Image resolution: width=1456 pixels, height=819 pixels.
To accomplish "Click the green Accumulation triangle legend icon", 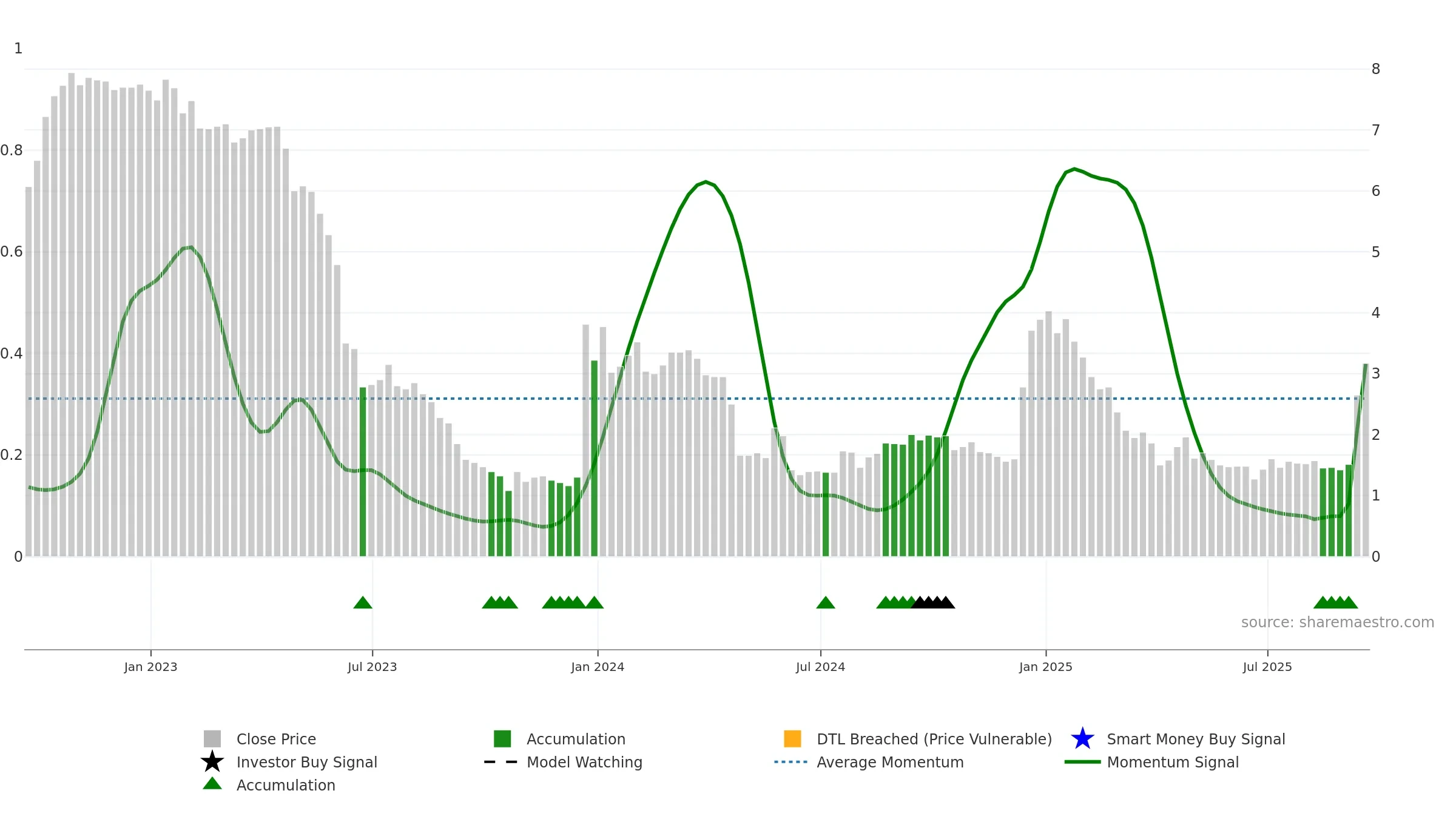I will [212, 783].
